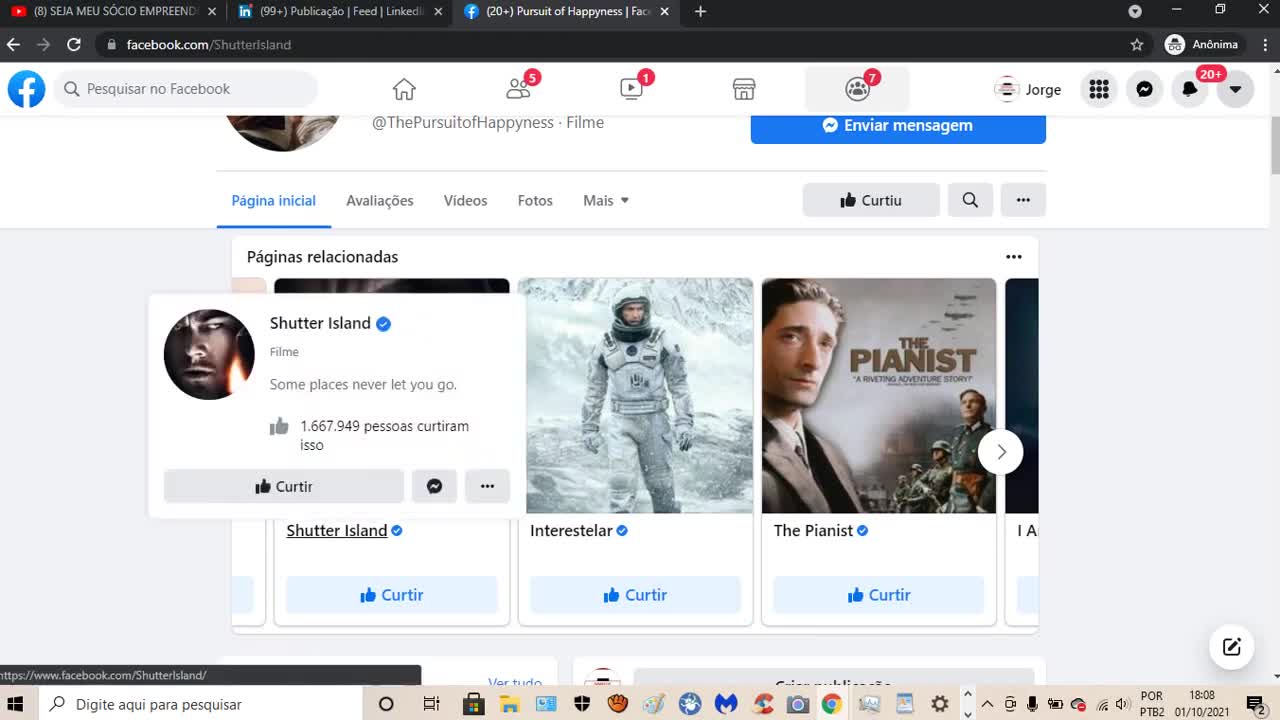1280x720 pixels.
Task: Search within the page magnifier button
Action: point(970,200)
